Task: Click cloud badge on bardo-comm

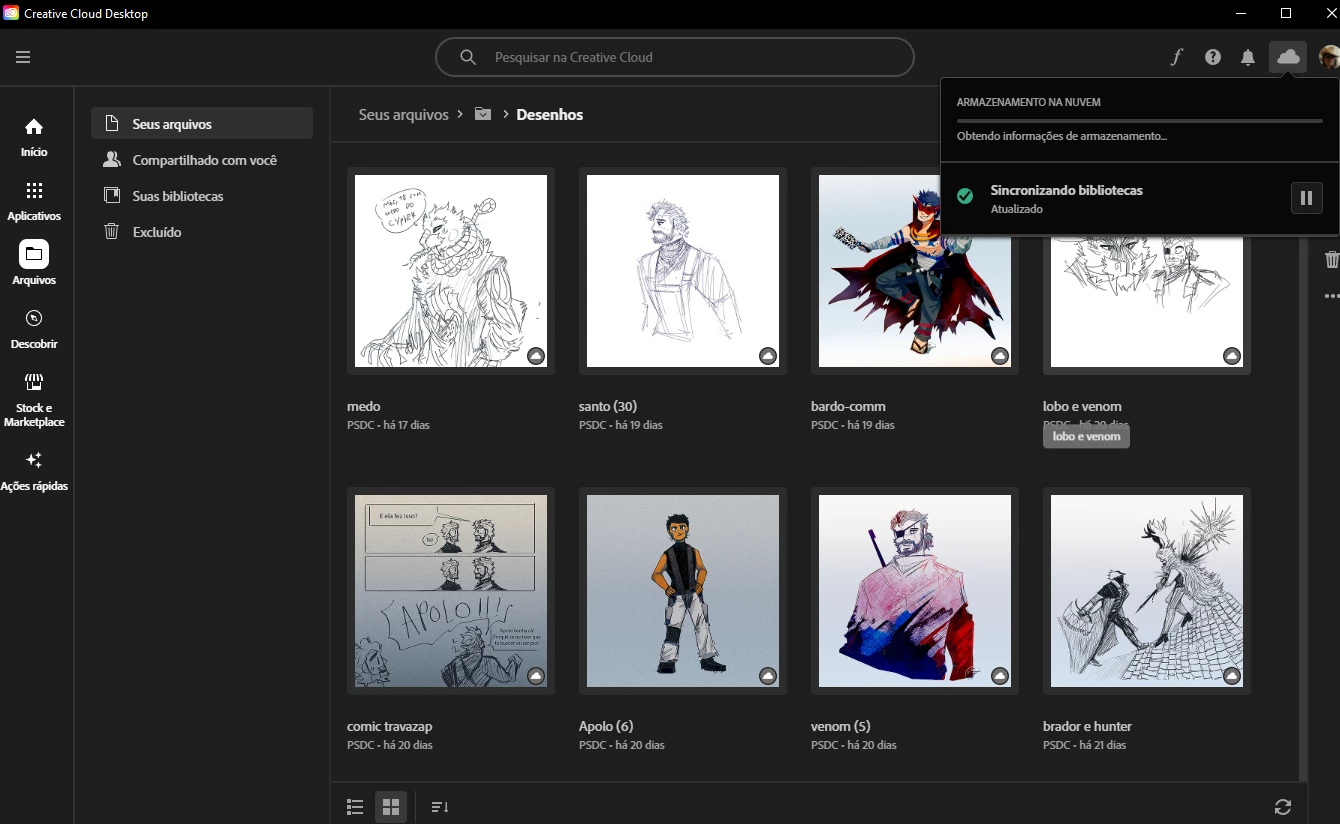Action: (1000, 356)
